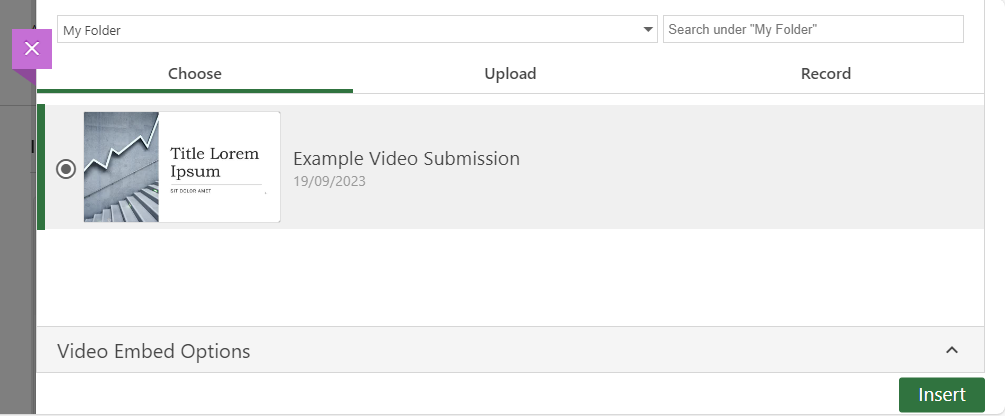This screenshot has height=416, width=1005.
Task: Open the My Folder dropdown
Action: 357,29
